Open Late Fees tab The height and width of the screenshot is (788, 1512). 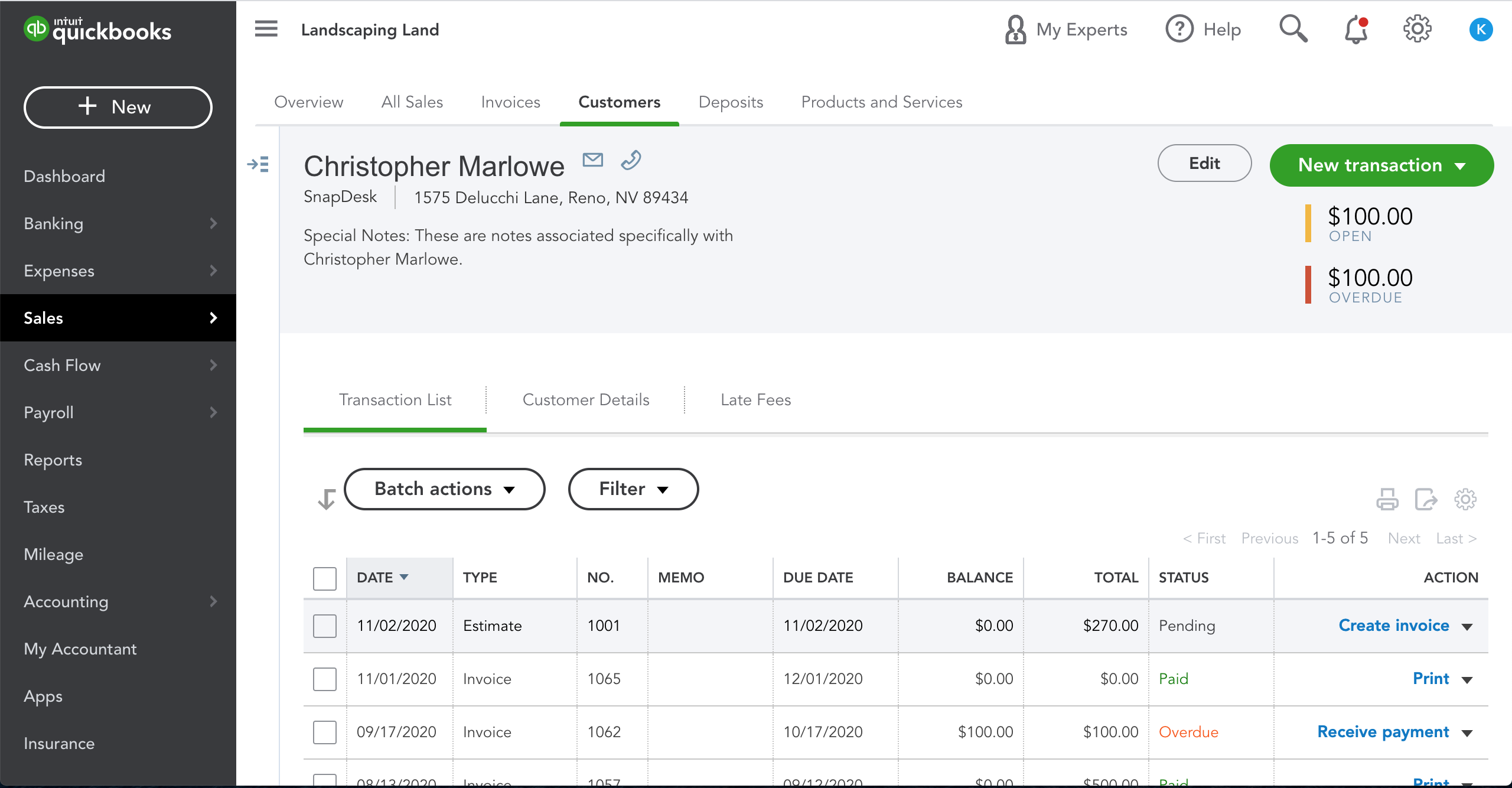755,400
